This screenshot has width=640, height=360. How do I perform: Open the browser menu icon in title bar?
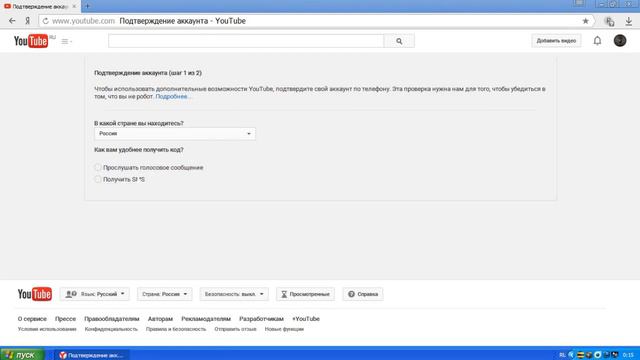coord(578,3)
